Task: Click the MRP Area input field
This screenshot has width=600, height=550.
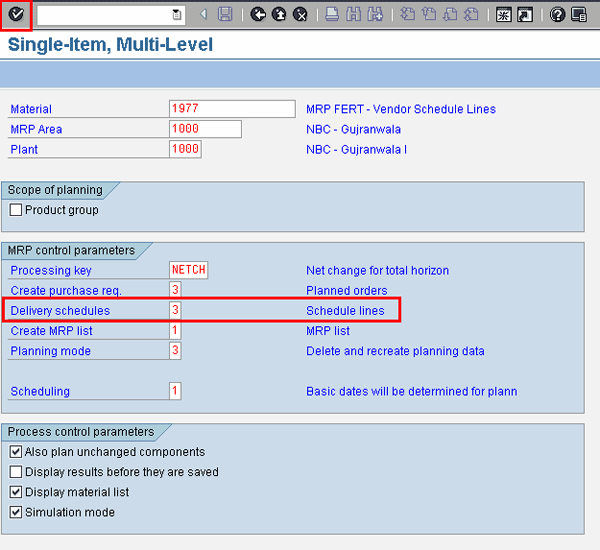Action: [205, 129]
